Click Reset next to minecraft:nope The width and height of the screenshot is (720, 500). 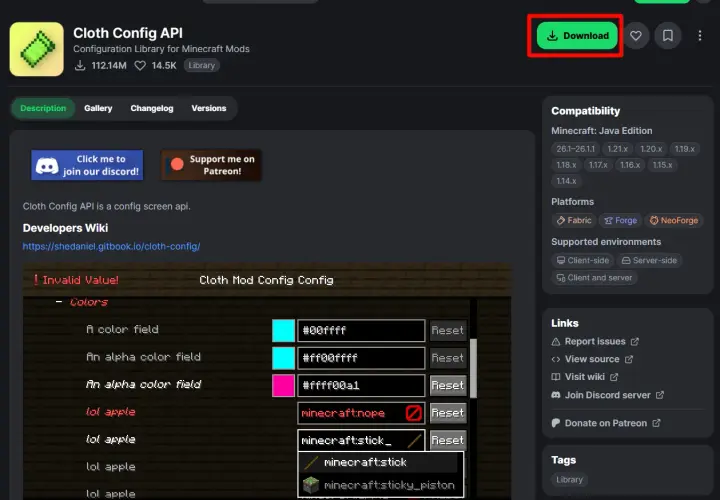click(448, 413)
